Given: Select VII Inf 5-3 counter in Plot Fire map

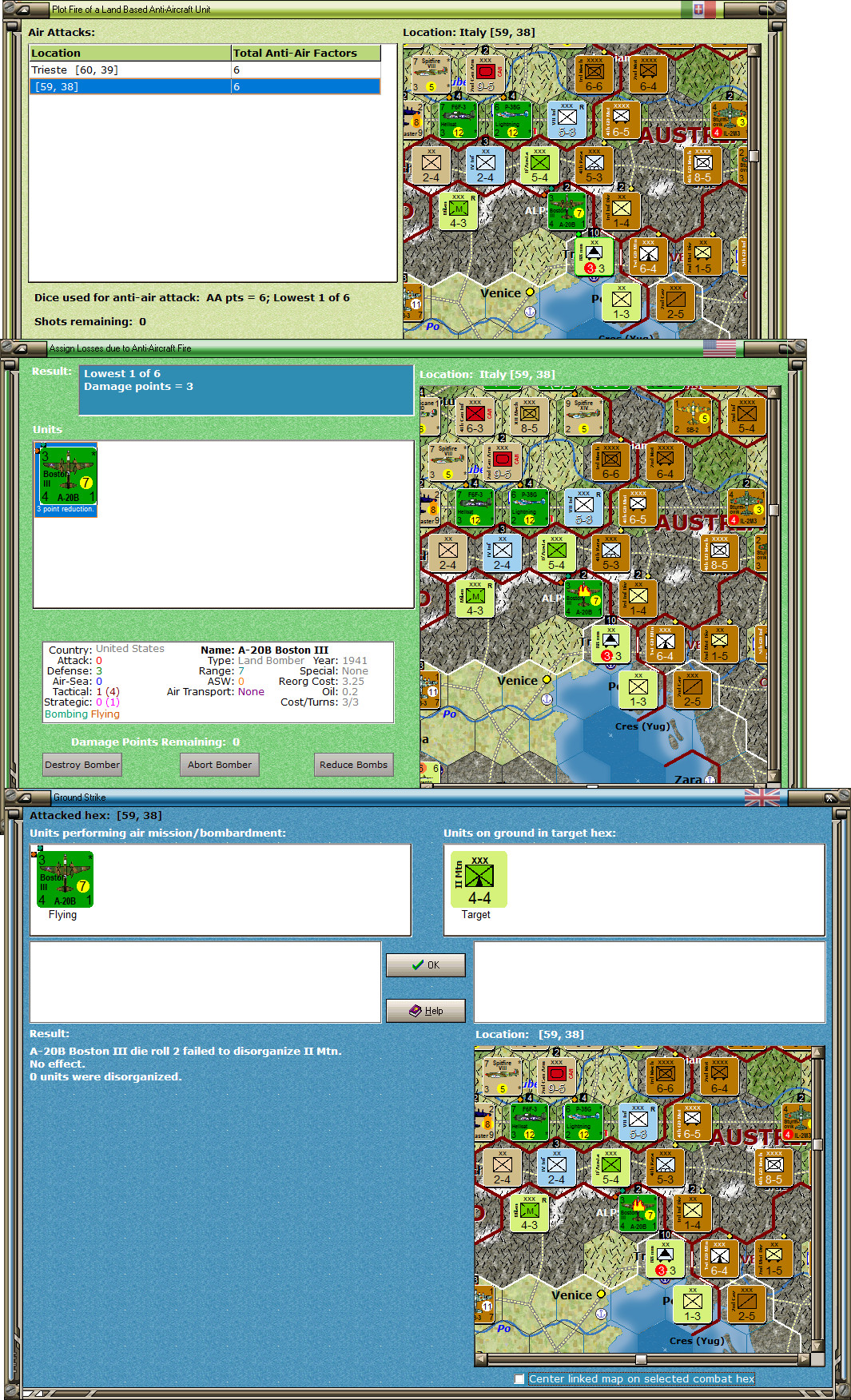Looking at the screenshot, I should pyautogui.click(x=567, y=120).
